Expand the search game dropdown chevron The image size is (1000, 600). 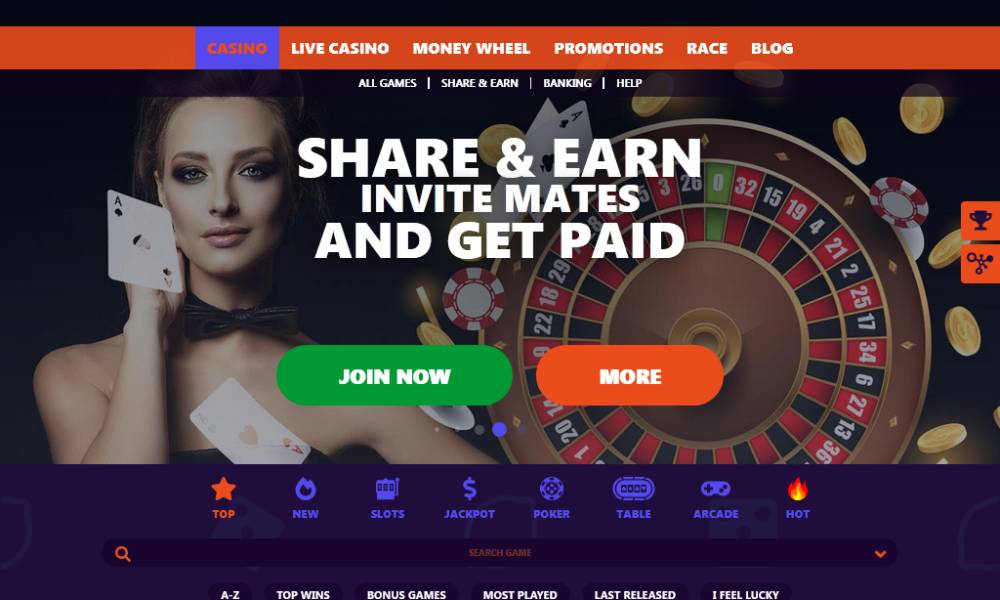[880, 553]
